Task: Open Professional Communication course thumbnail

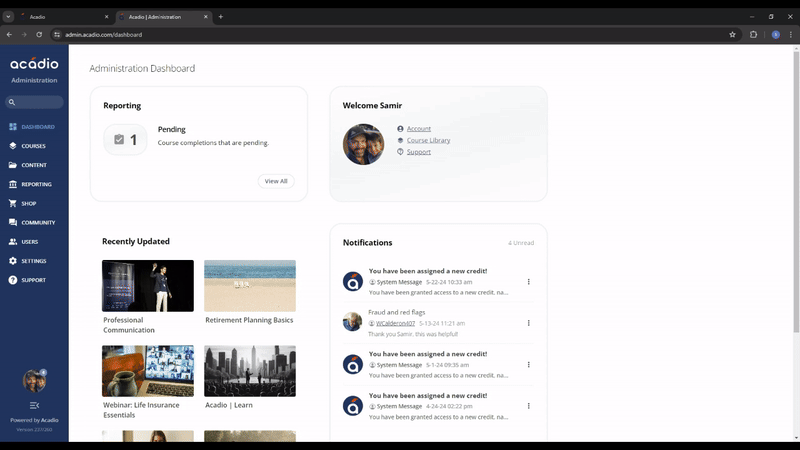Action: click(148, 286)
